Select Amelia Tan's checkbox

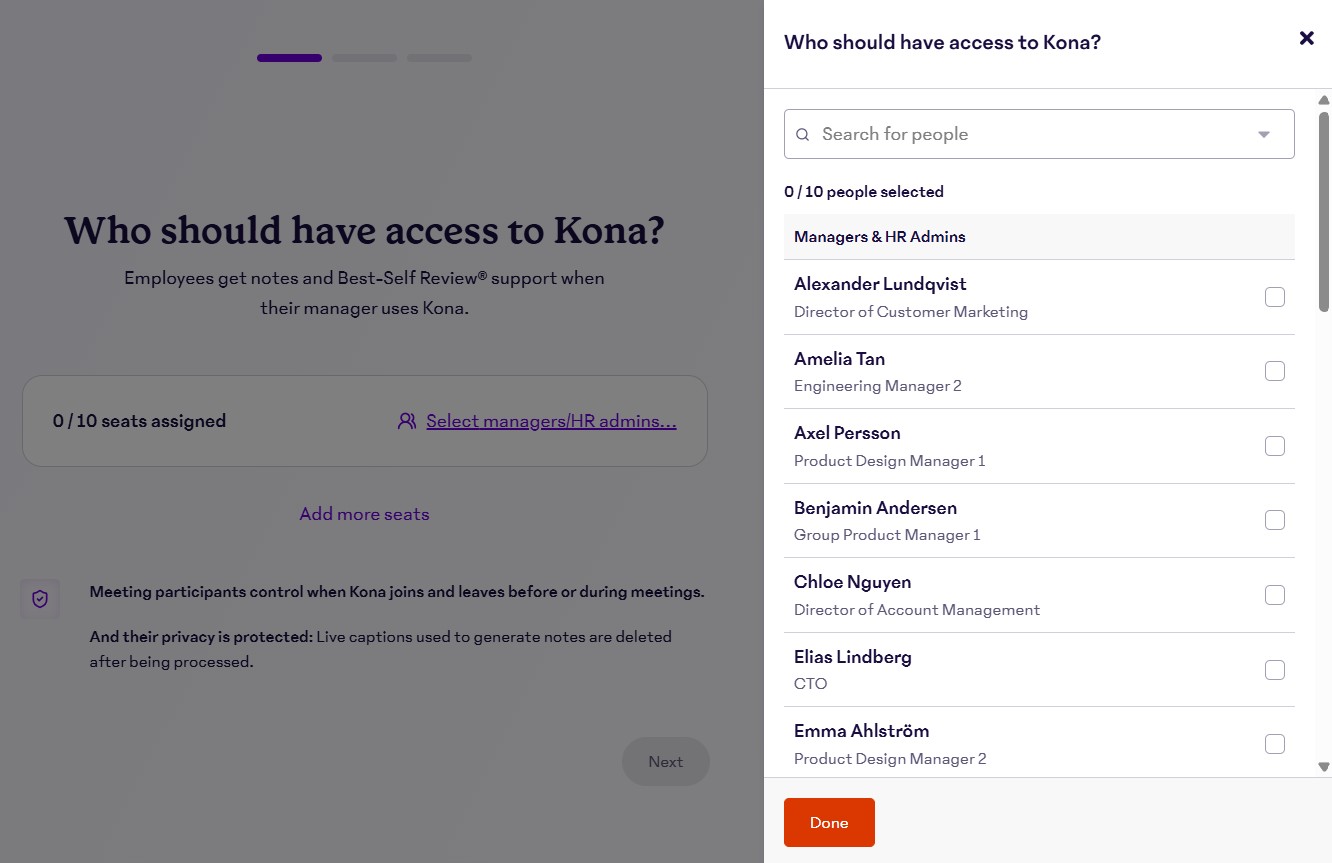[1274, 371]
